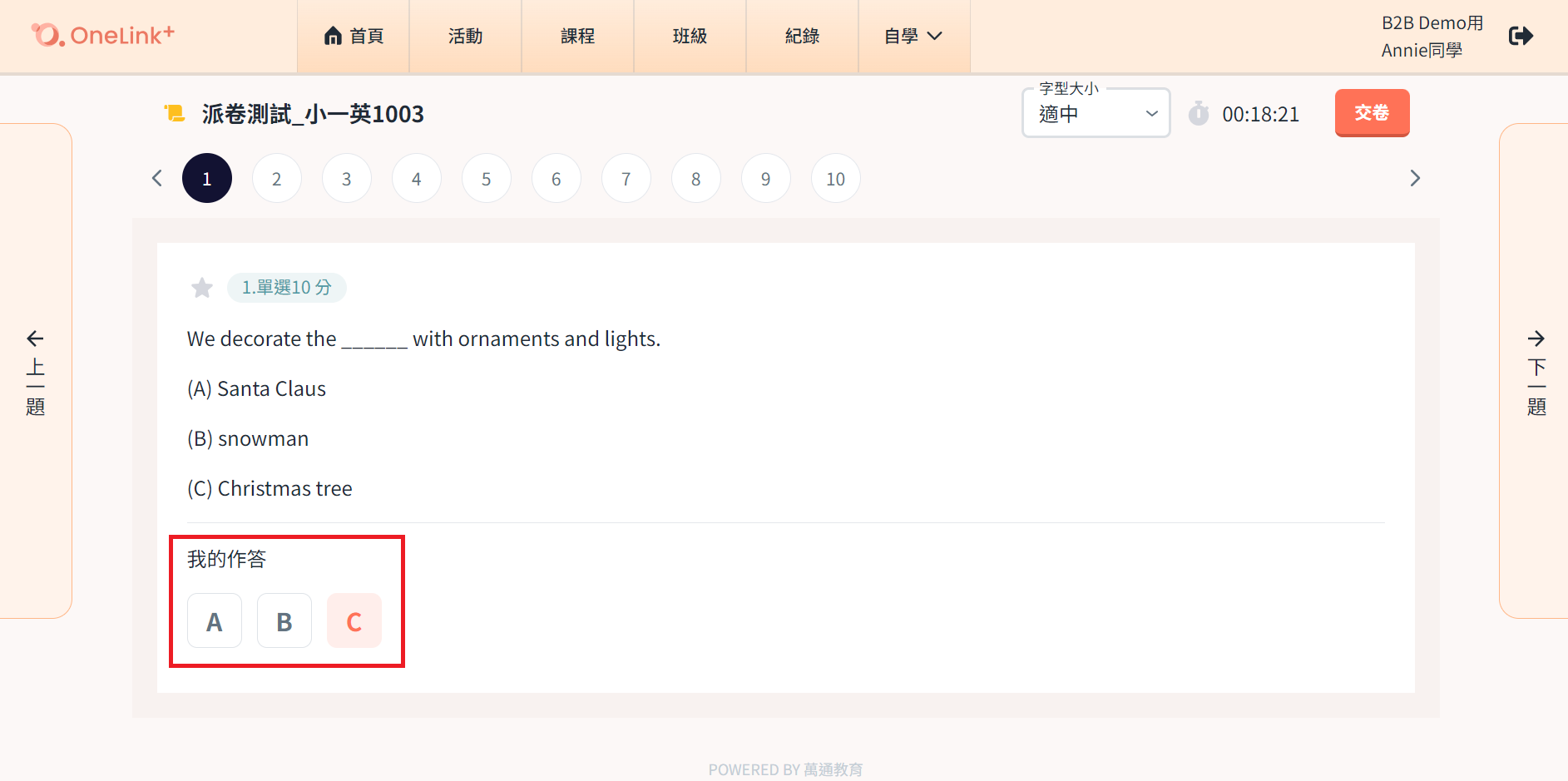
Task: Click the previous page chevron of question list
Action: pyautogui.click(x=157, y=178)
